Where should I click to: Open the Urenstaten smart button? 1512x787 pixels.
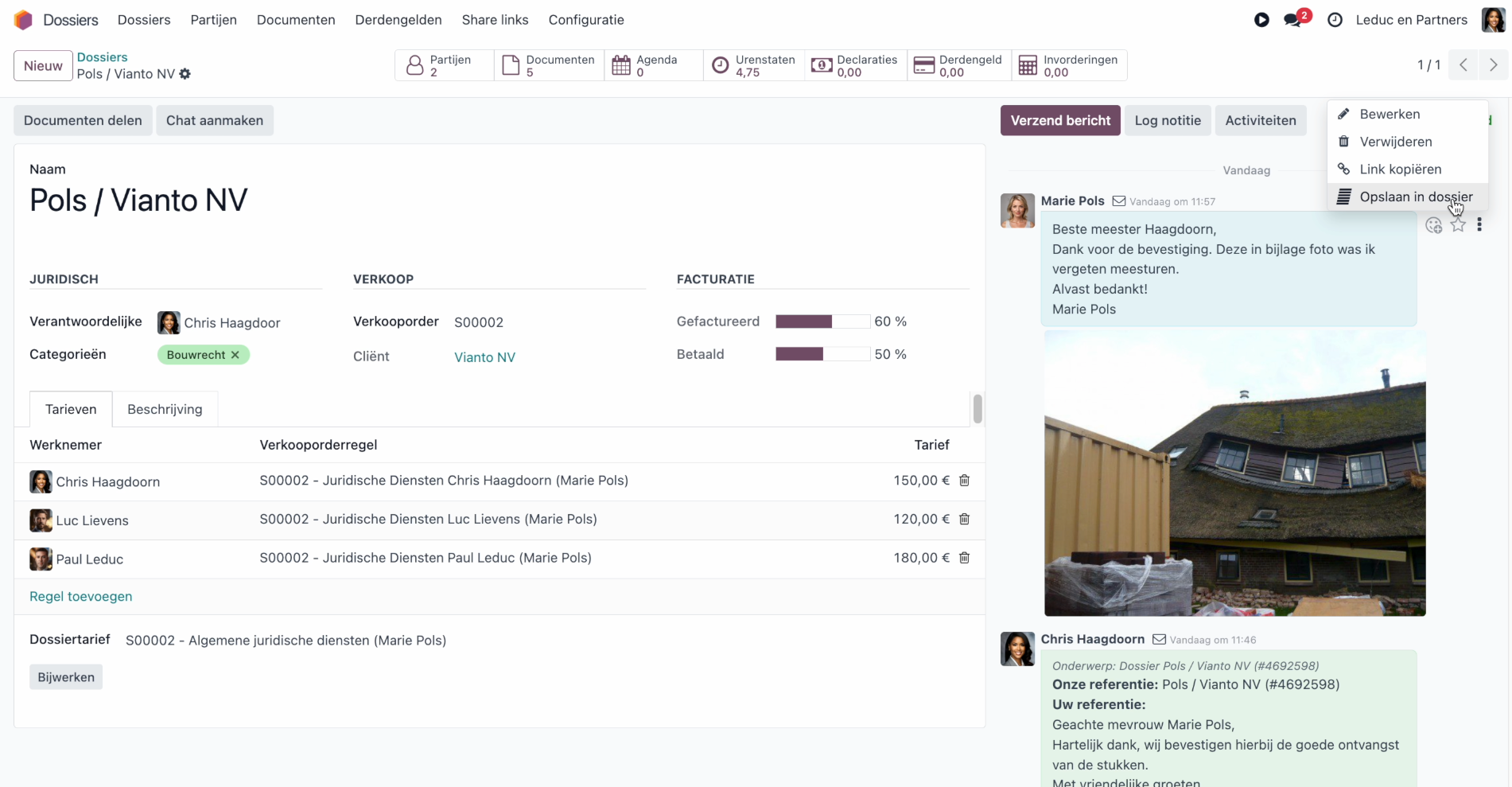754,65
